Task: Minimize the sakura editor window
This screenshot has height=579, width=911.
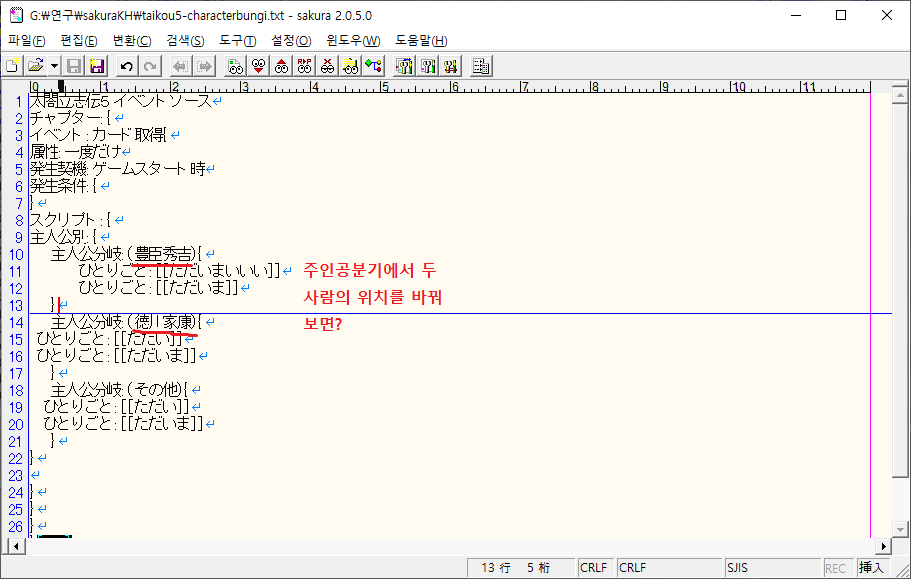Action: coord(796,15)
